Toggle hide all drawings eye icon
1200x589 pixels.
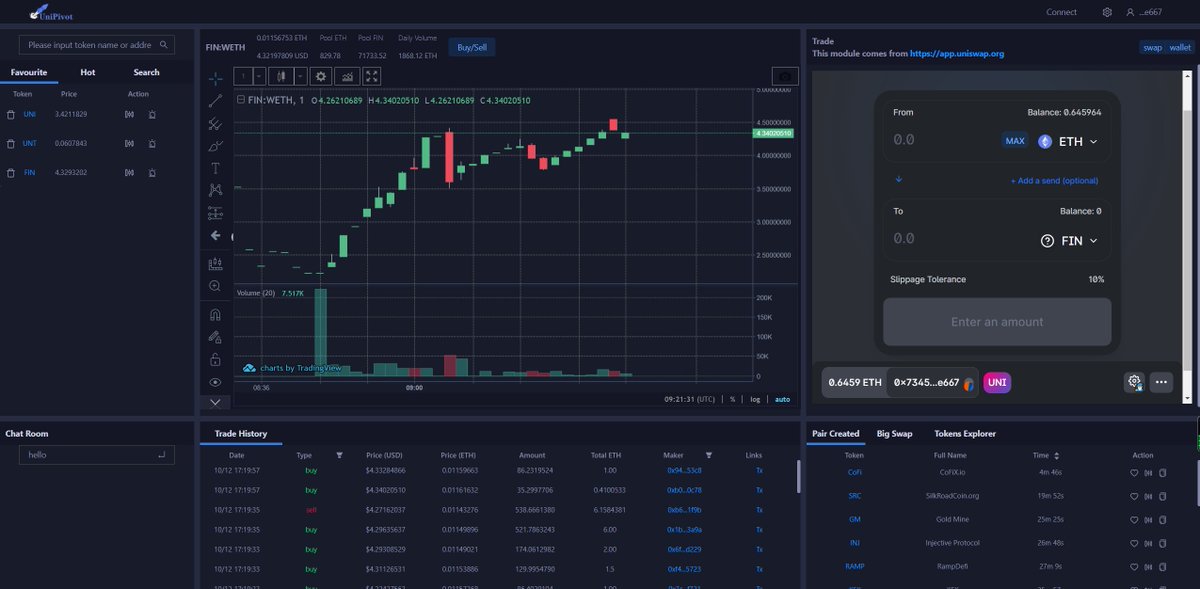[x=215, y=382]
